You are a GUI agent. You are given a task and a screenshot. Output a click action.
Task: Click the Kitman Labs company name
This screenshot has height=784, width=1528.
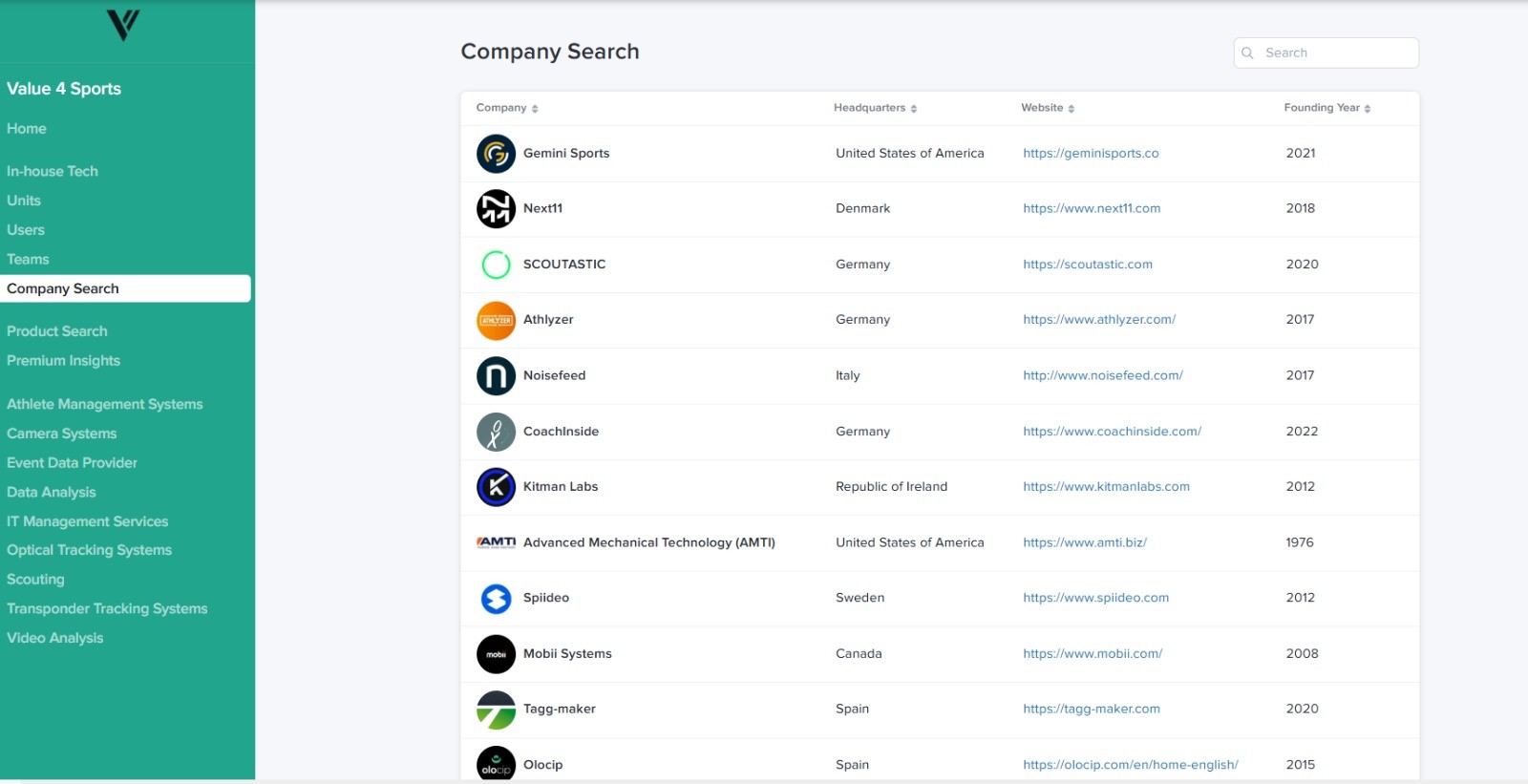[561, 487]
